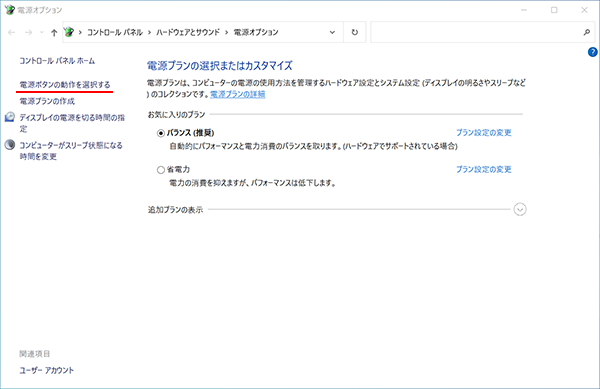600x389 pixels.
Task: Open プラン設定の変更 for バランス
Action: (484, 132)
